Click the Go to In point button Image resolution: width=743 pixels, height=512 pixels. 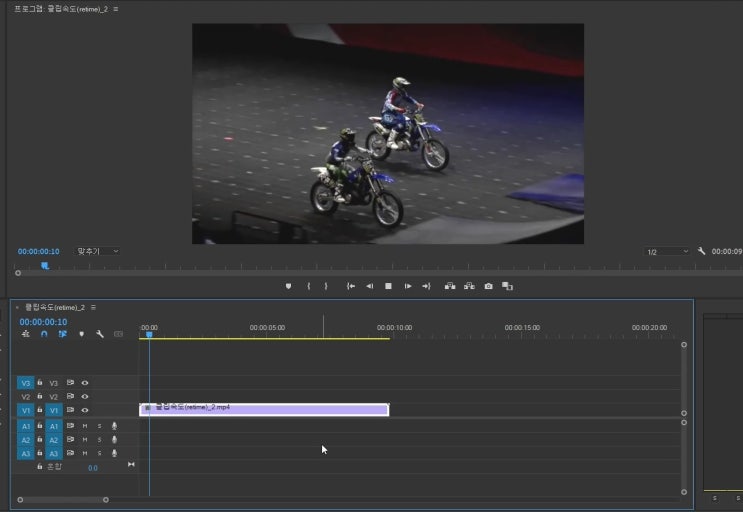tap(351, 286)
